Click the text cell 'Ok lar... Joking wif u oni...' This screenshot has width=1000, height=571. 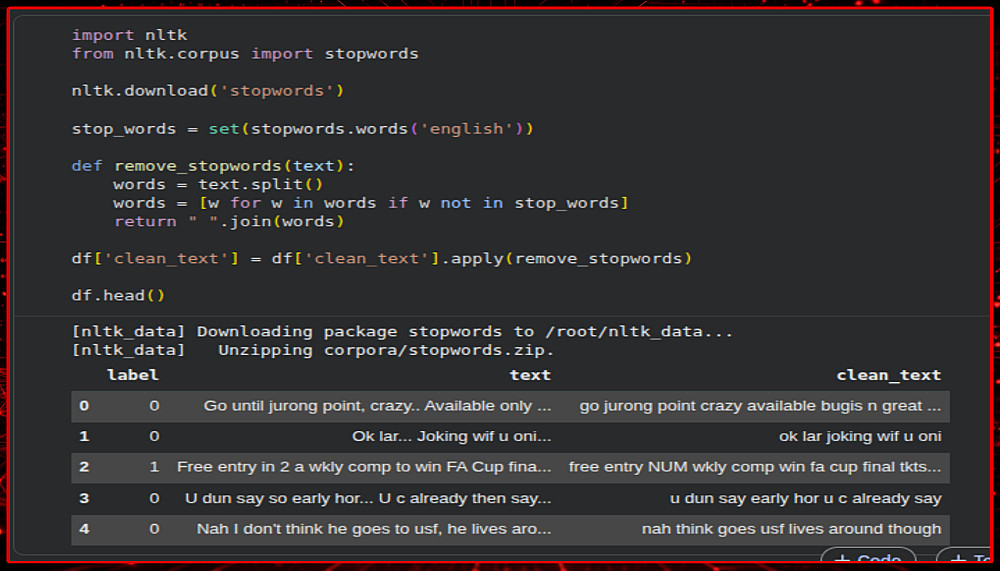coord(452,436)
